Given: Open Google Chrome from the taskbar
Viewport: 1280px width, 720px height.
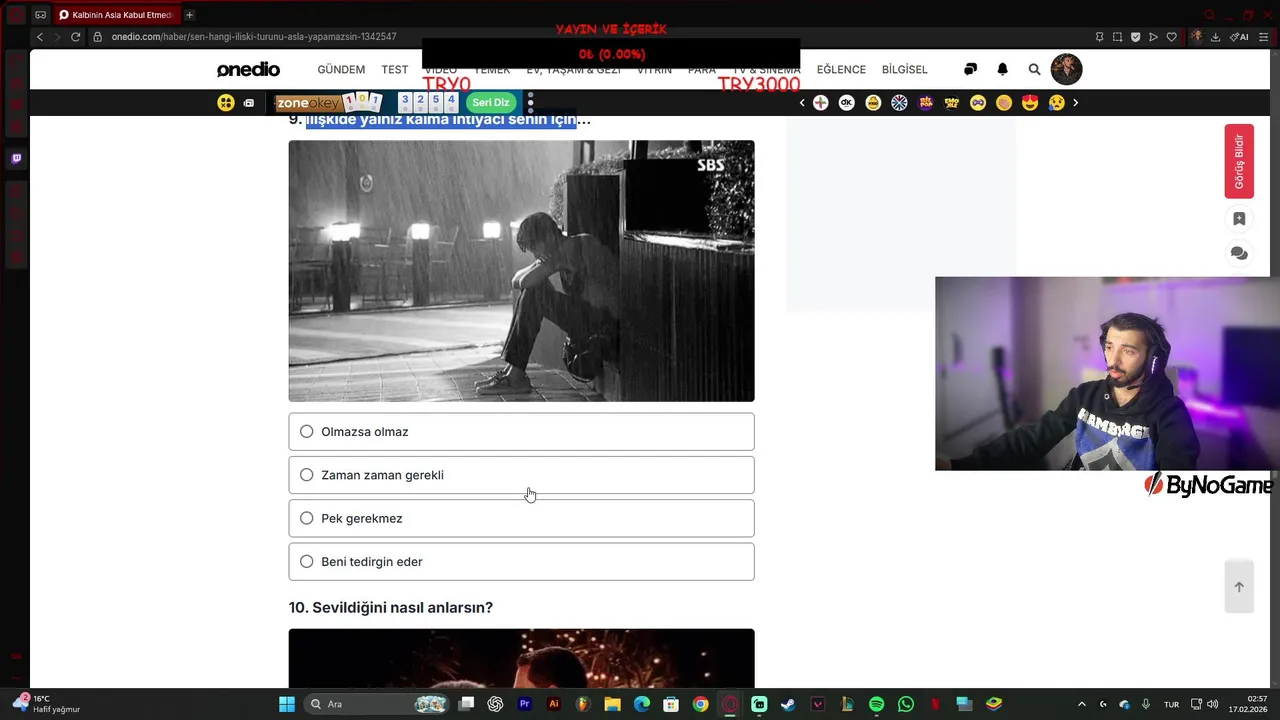Looking at the screenshot, I should point(700,704).
